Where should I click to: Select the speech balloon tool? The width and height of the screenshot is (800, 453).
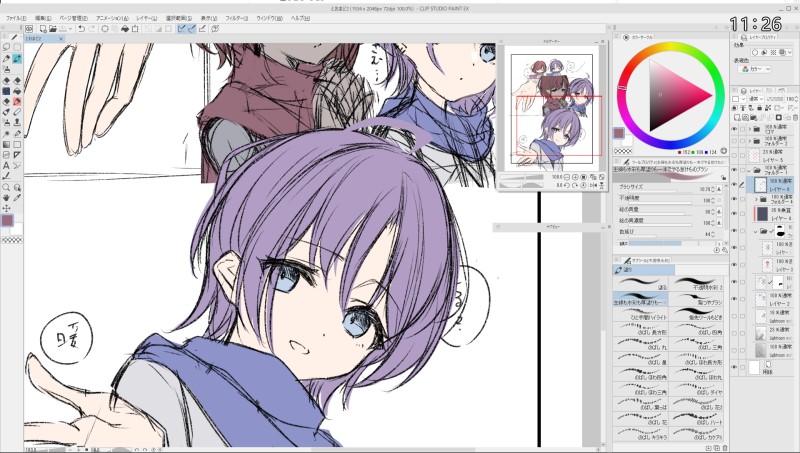pos(17,165)
